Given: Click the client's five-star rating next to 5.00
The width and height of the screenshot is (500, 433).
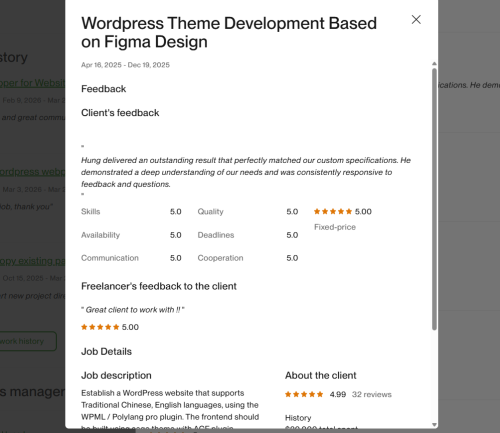Looking at the screenshot, I should coord(333,211).
